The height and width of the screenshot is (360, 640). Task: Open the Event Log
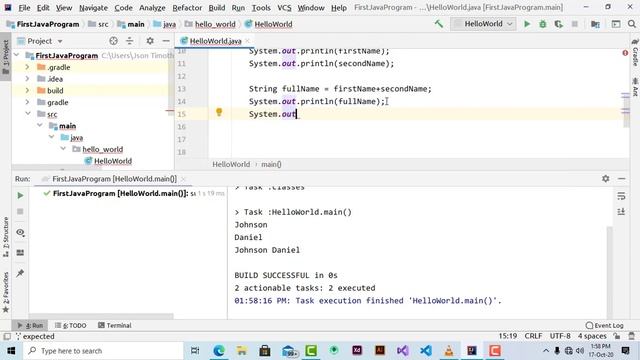(605, 325)
